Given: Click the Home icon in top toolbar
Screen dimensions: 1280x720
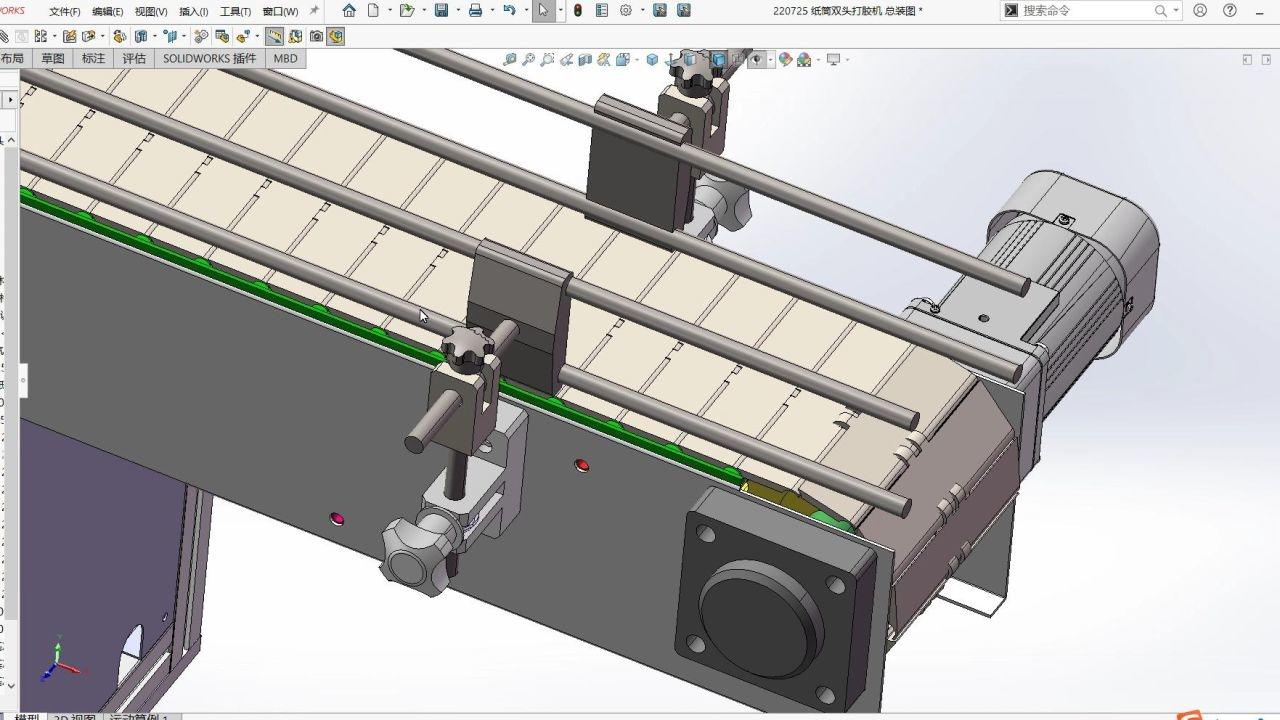Looking at the screenshot, I should click(349, 11).
